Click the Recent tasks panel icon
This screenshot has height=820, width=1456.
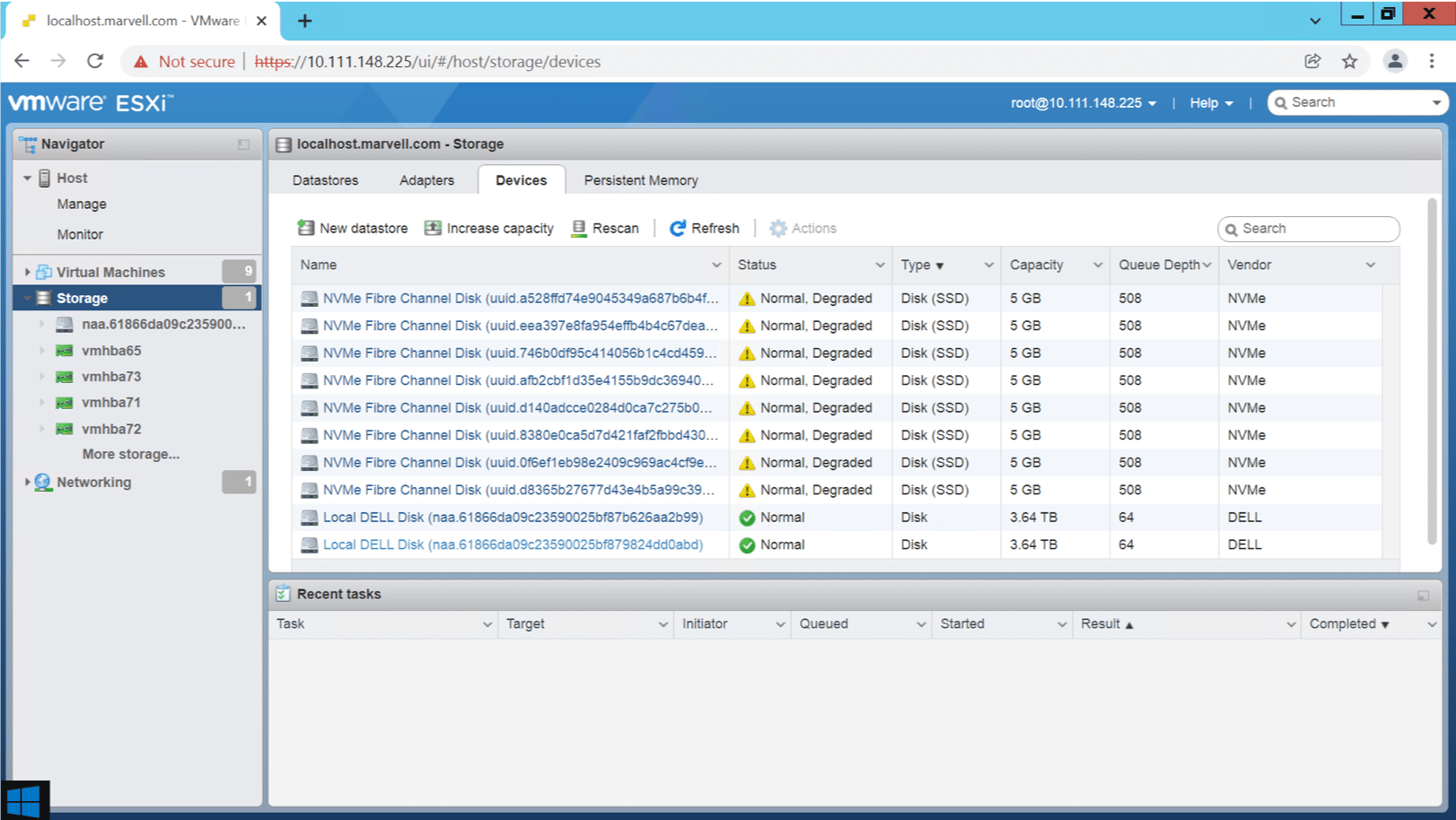(x=283, y=594)
